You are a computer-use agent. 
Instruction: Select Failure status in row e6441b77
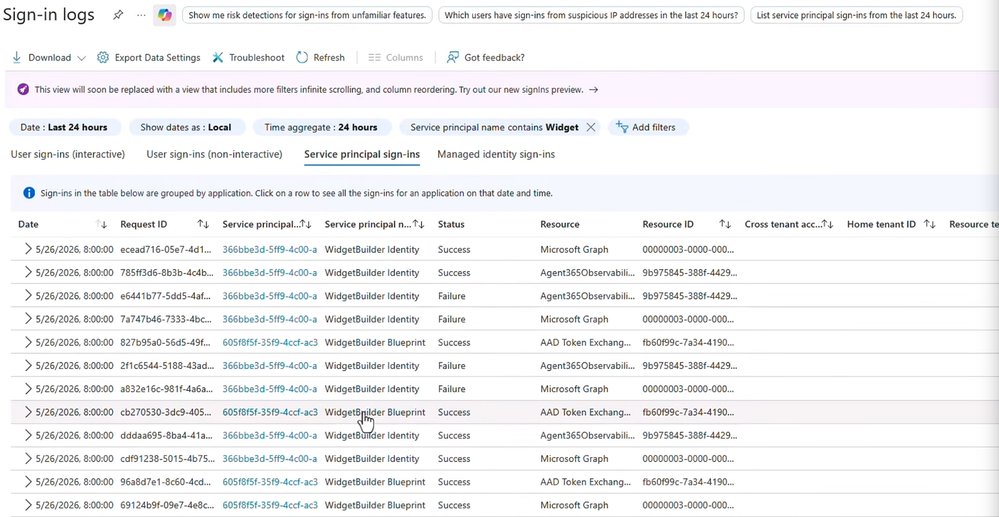[452, 296]
